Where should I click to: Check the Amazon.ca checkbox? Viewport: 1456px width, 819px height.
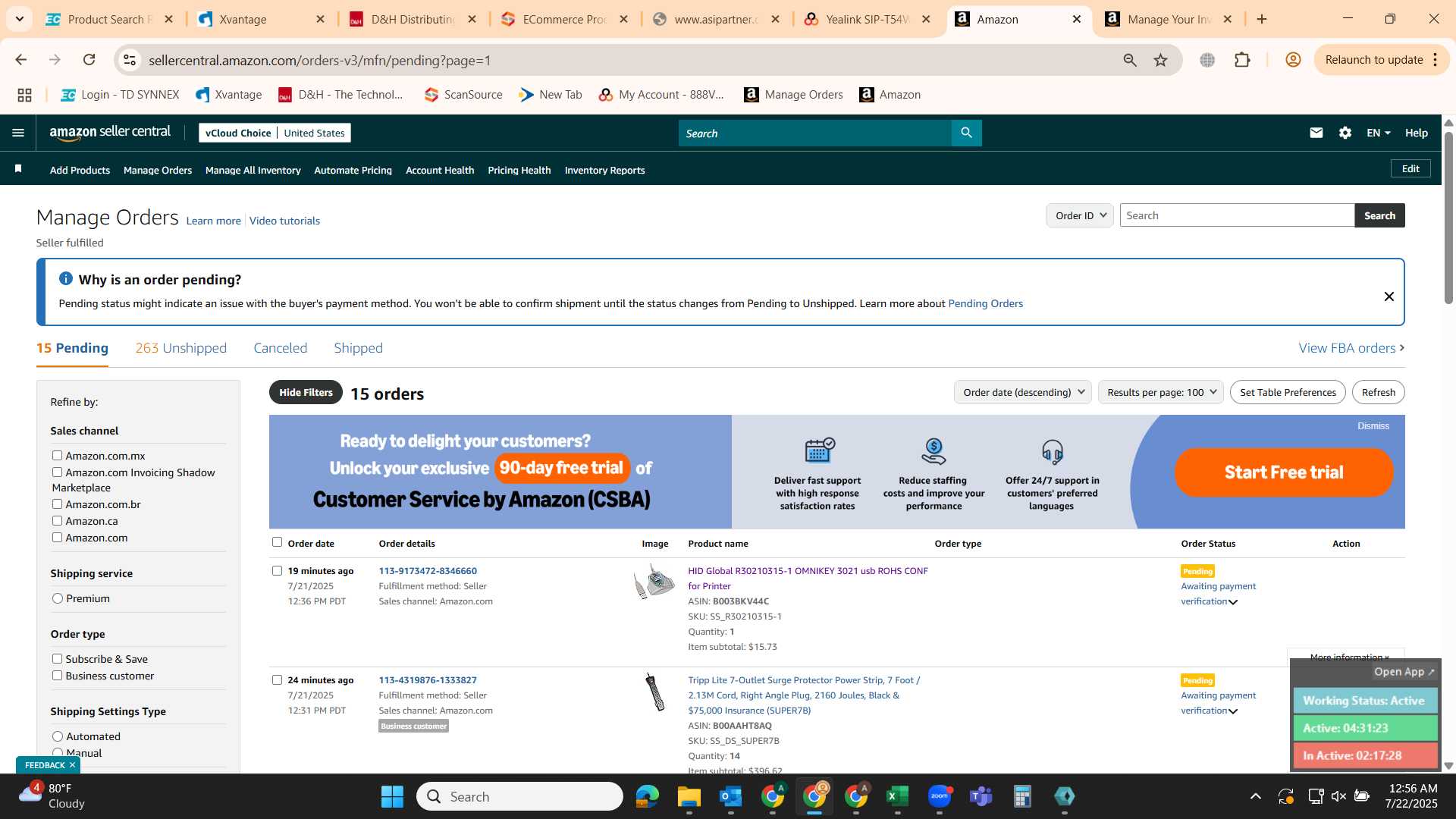[x=57, y=520]
